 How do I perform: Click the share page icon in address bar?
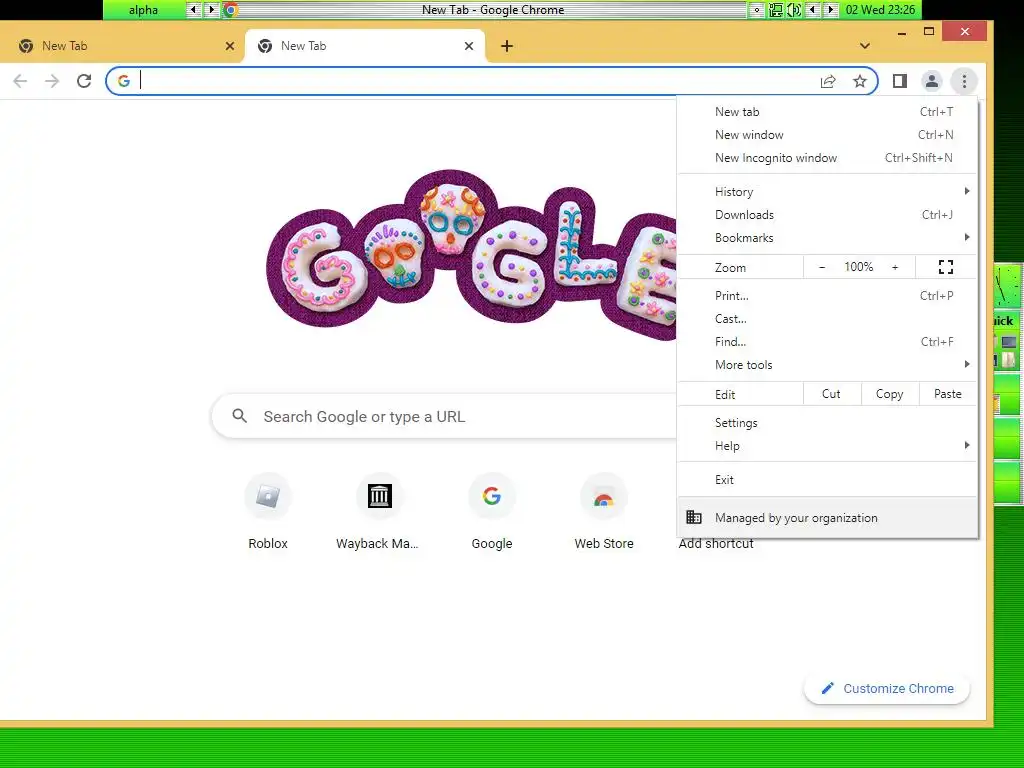coord(827,81)
